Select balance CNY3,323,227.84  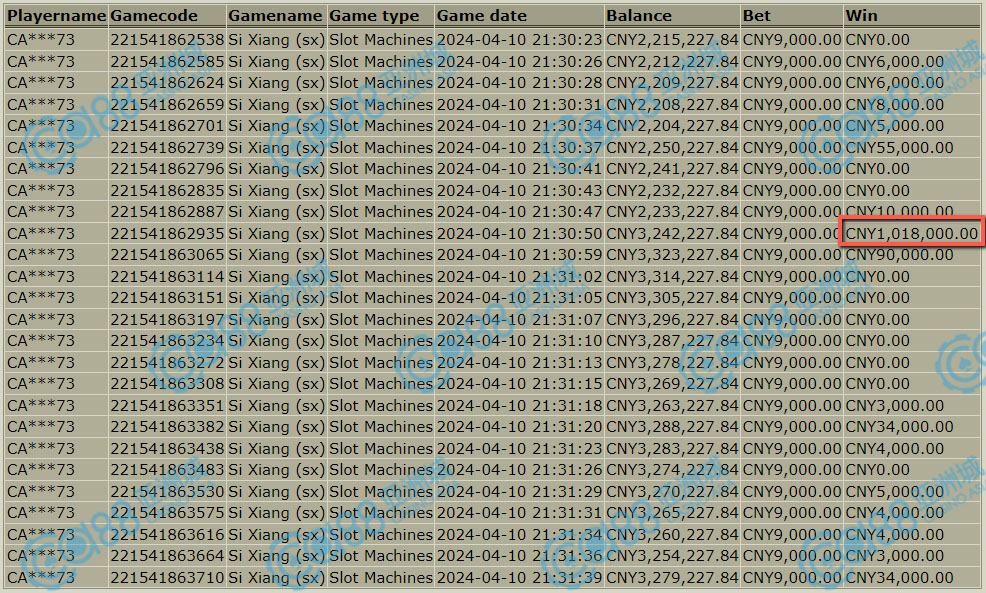(672, 255)
